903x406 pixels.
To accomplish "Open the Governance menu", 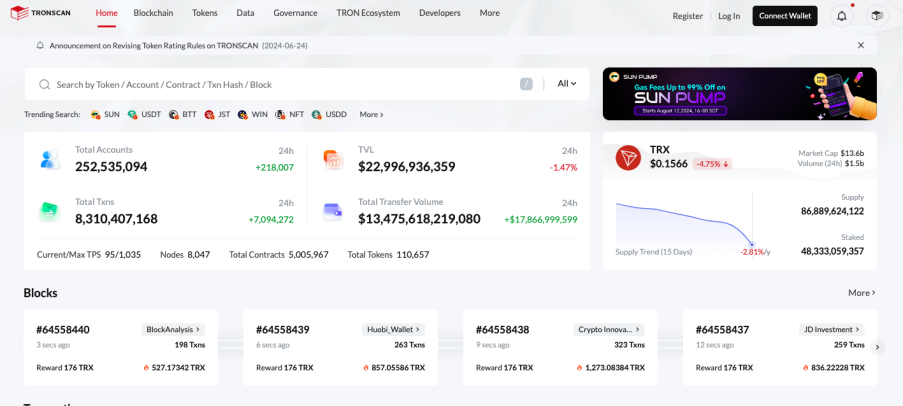I will [295, 14].
